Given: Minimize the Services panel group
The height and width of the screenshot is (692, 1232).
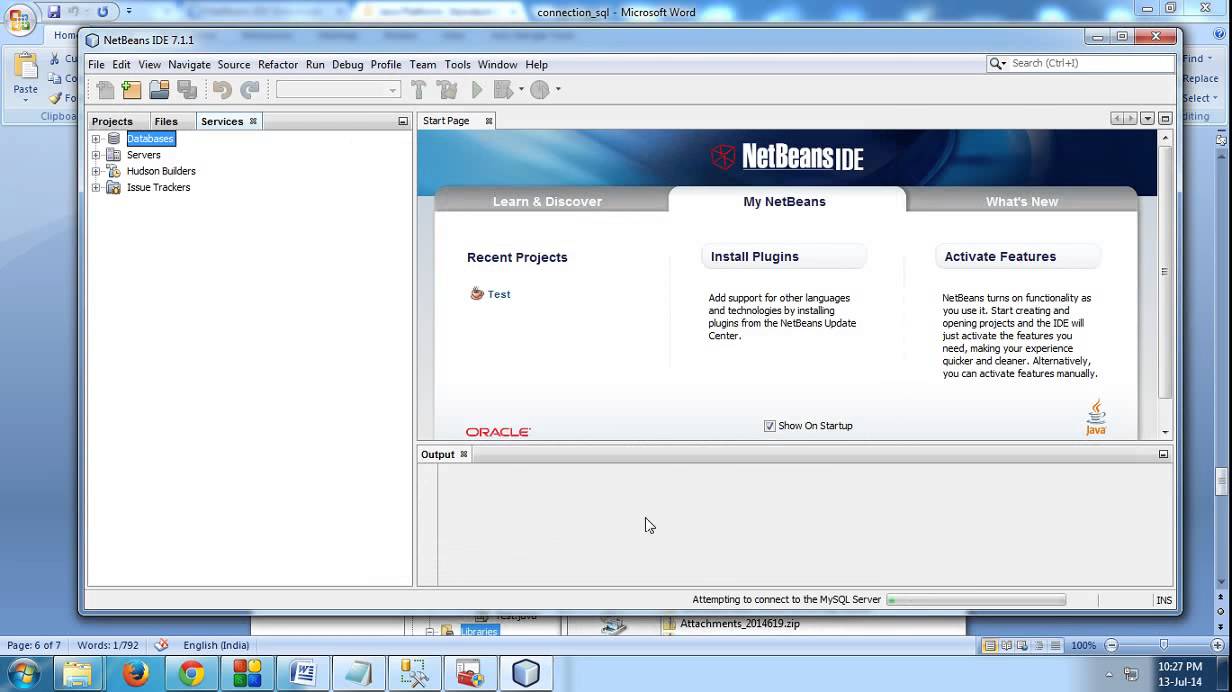Looking at the screenshot, I should coord(403,121).
